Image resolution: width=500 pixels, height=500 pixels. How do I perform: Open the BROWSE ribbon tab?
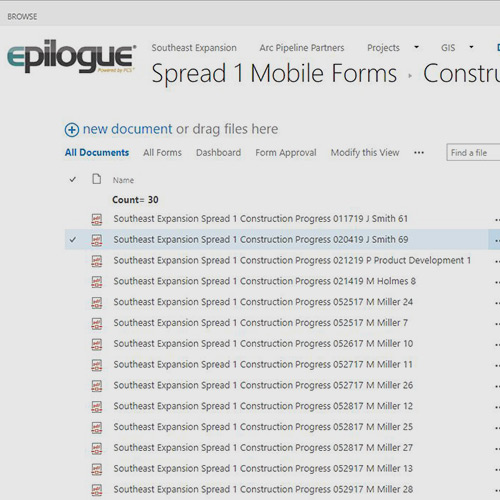22,16
